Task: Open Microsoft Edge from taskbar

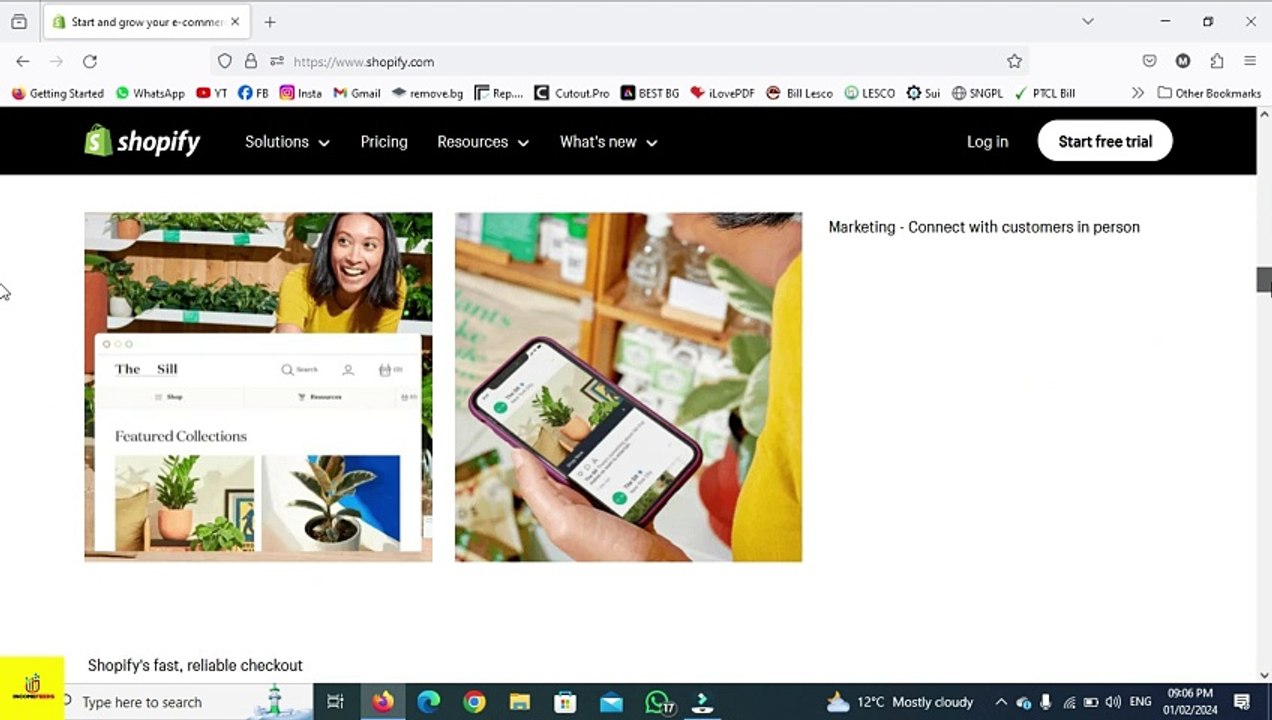Action: (428, 702)
